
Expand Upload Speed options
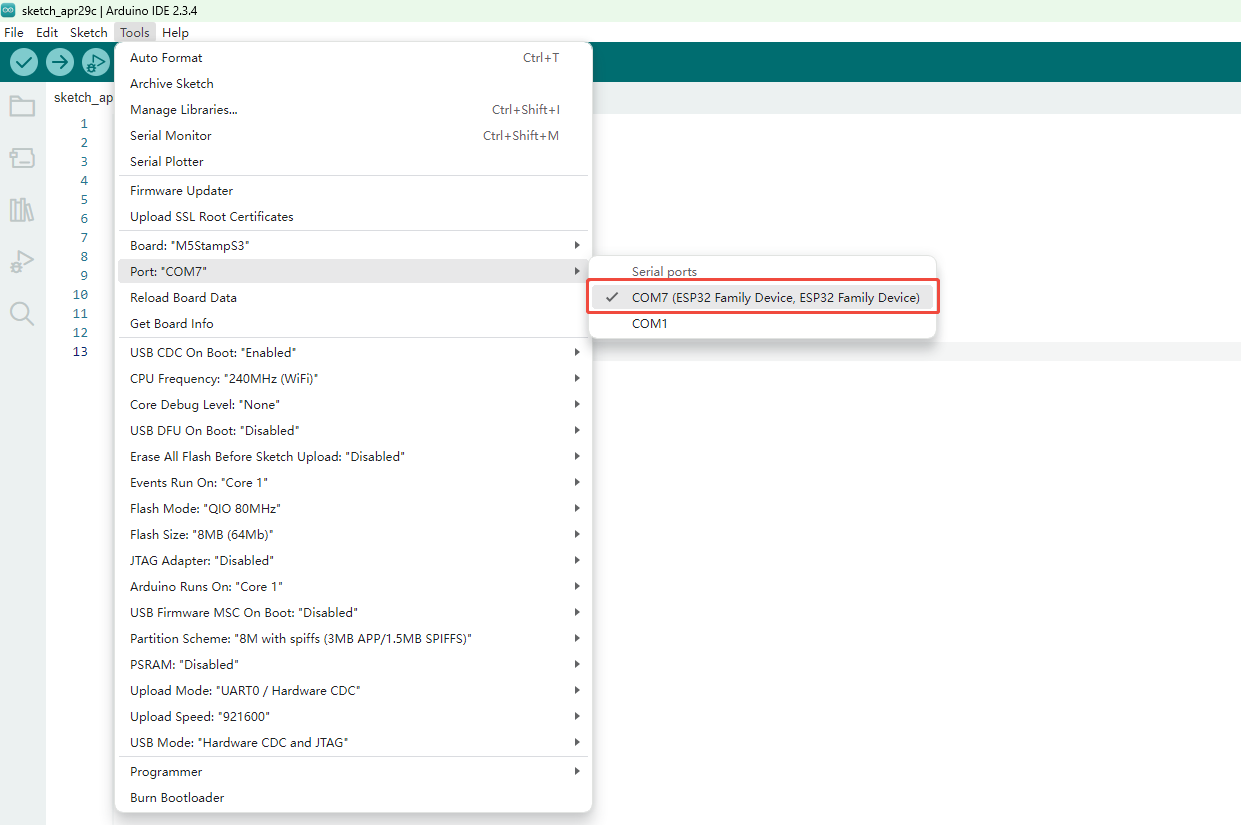pos(354,717)
